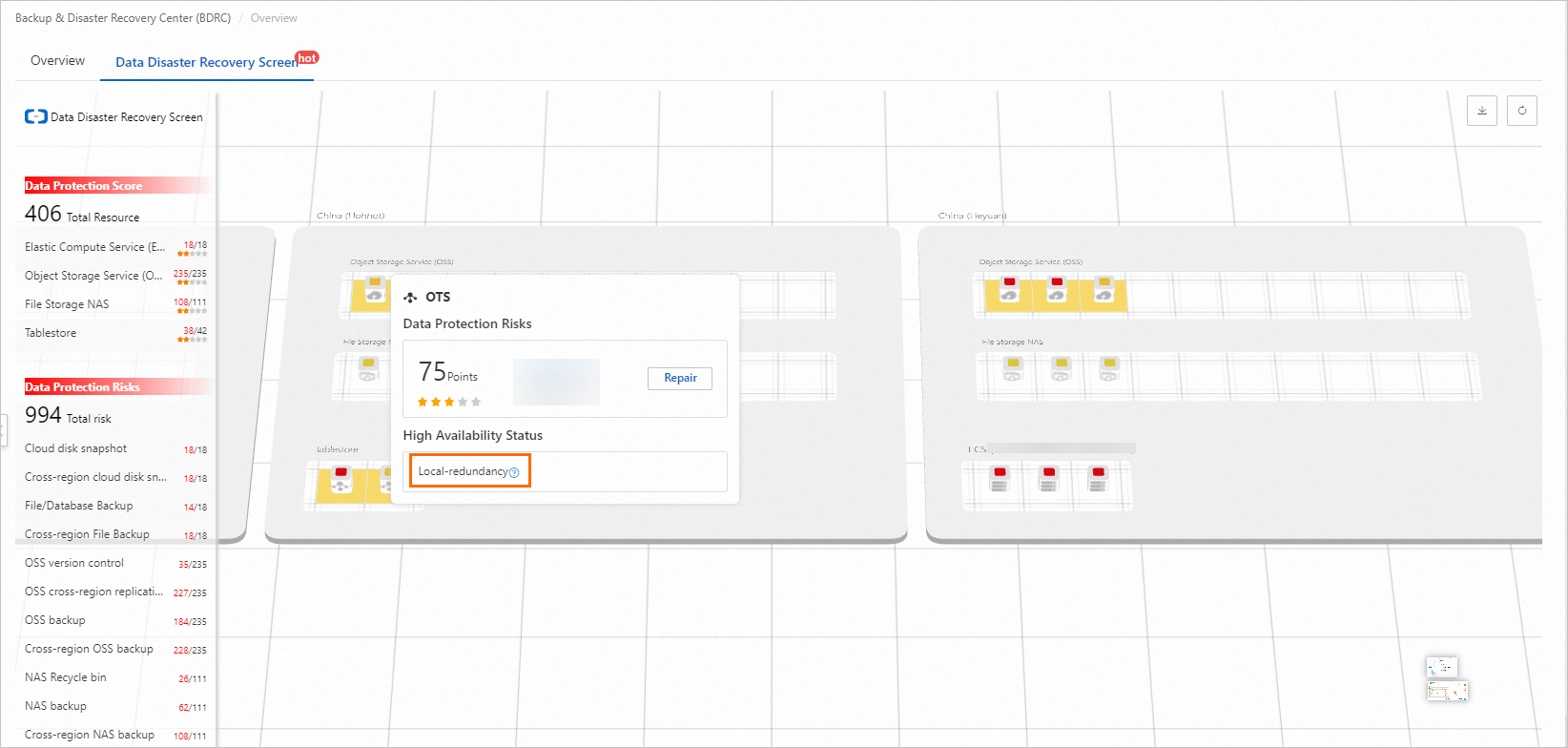
Task: Click the hot badge on the tab
Action: (x=307, y=58)
